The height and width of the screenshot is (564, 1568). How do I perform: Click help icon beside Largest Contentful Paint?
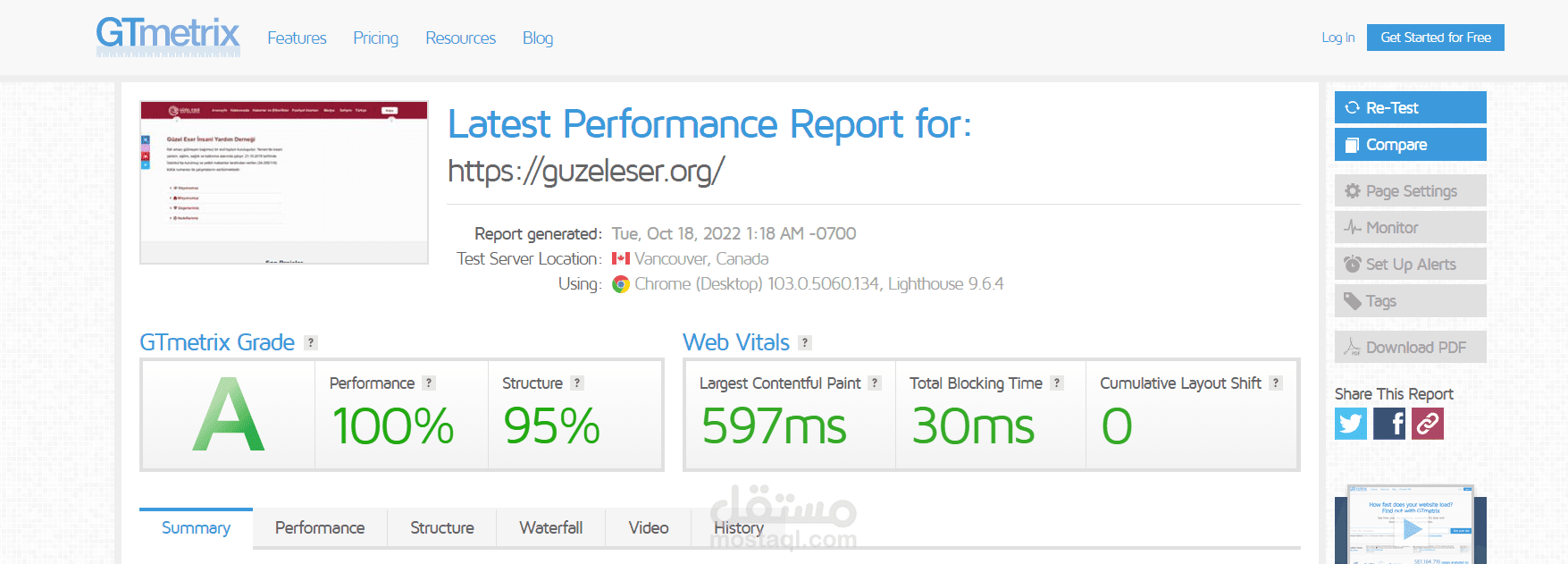click(875, 383)
